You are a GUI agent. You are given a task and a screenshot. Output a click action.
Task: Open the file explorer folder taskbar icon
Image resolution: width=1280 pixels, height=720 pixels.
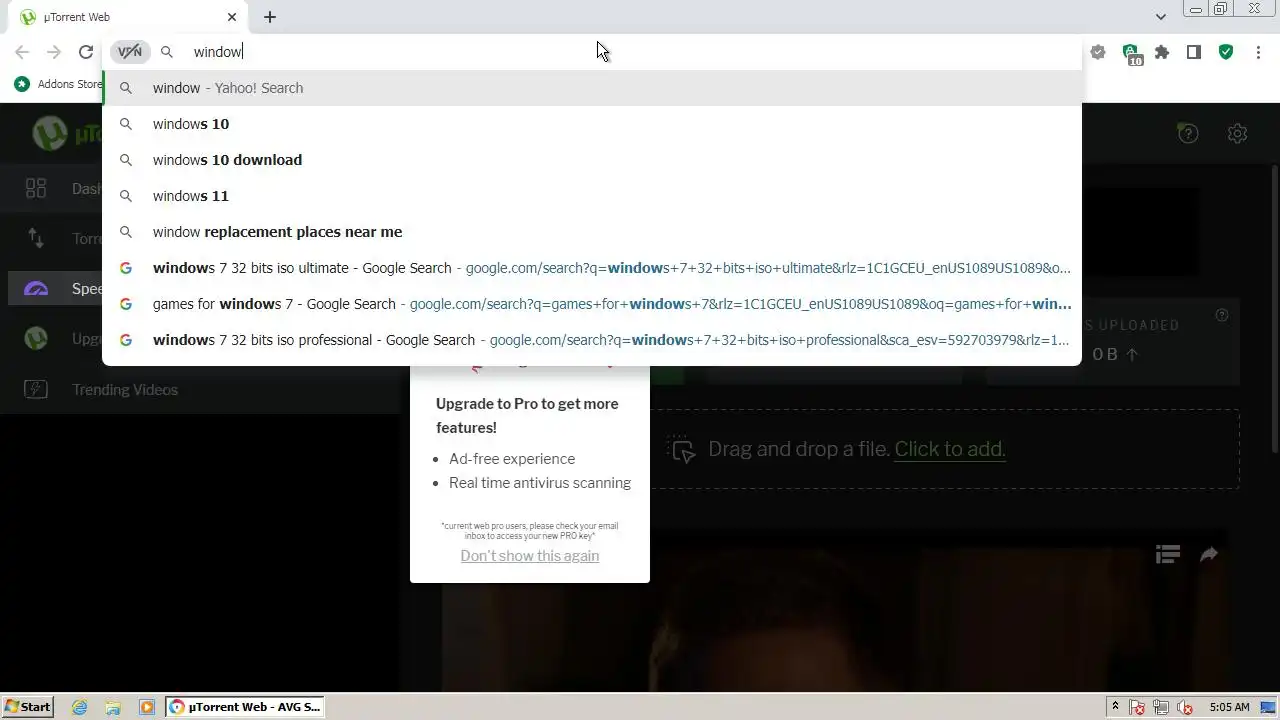pyautogui.click(x=113, y=707)
